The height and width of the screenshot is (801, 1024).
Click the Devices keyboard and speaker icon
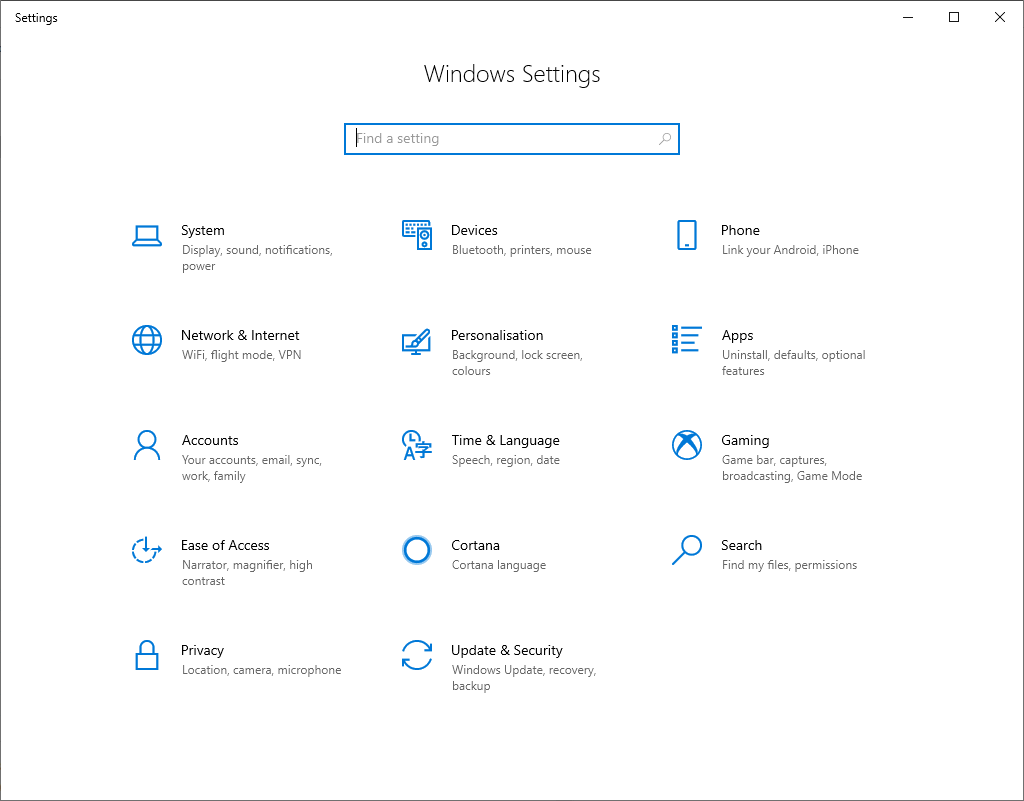[x=417, y=235]
